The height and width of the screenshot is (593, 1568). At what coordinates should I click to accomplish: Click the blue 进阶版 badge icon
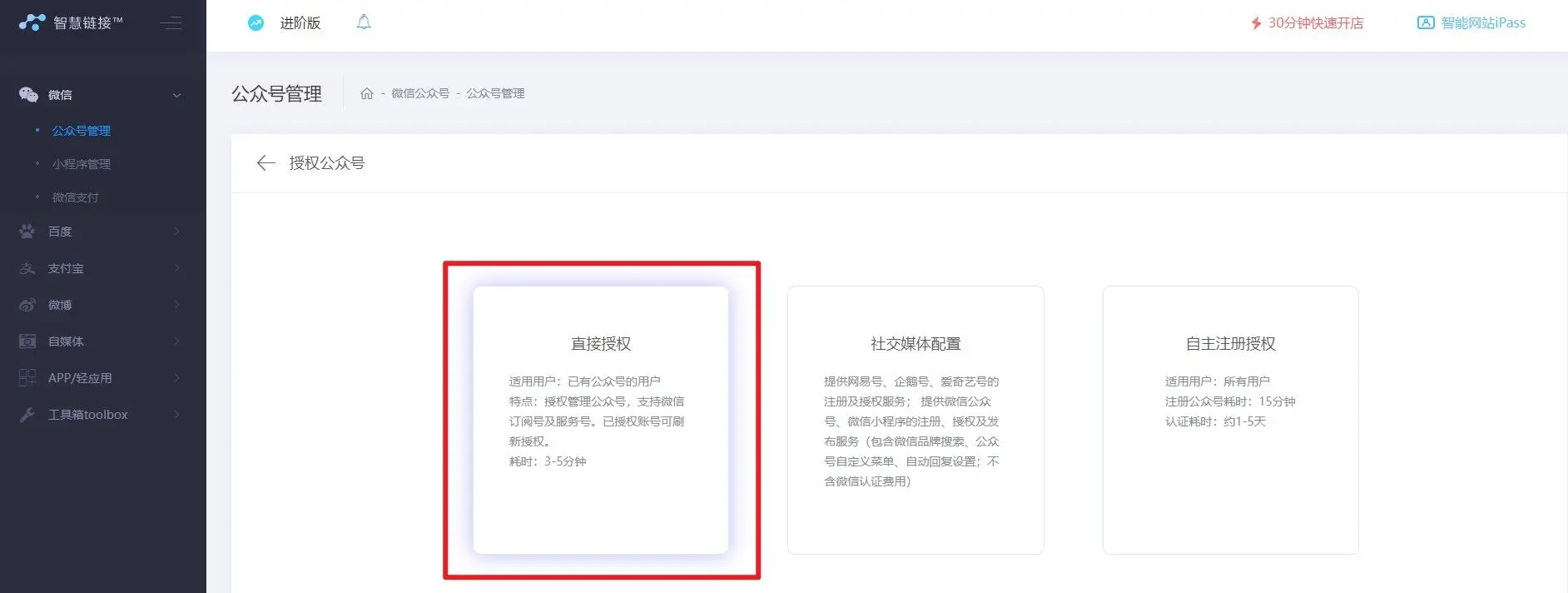pos(256,23)
